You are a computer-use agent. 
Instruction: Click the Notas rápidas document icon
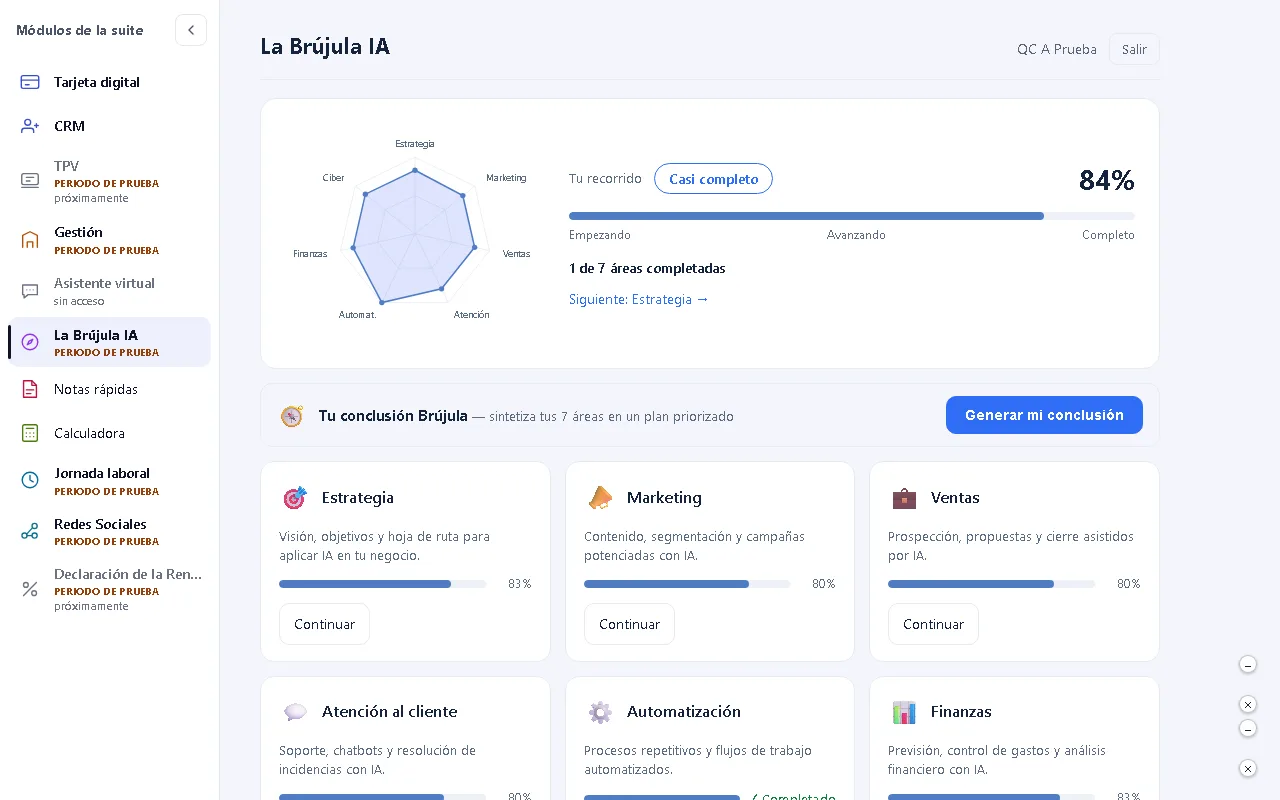coord(30,389)
